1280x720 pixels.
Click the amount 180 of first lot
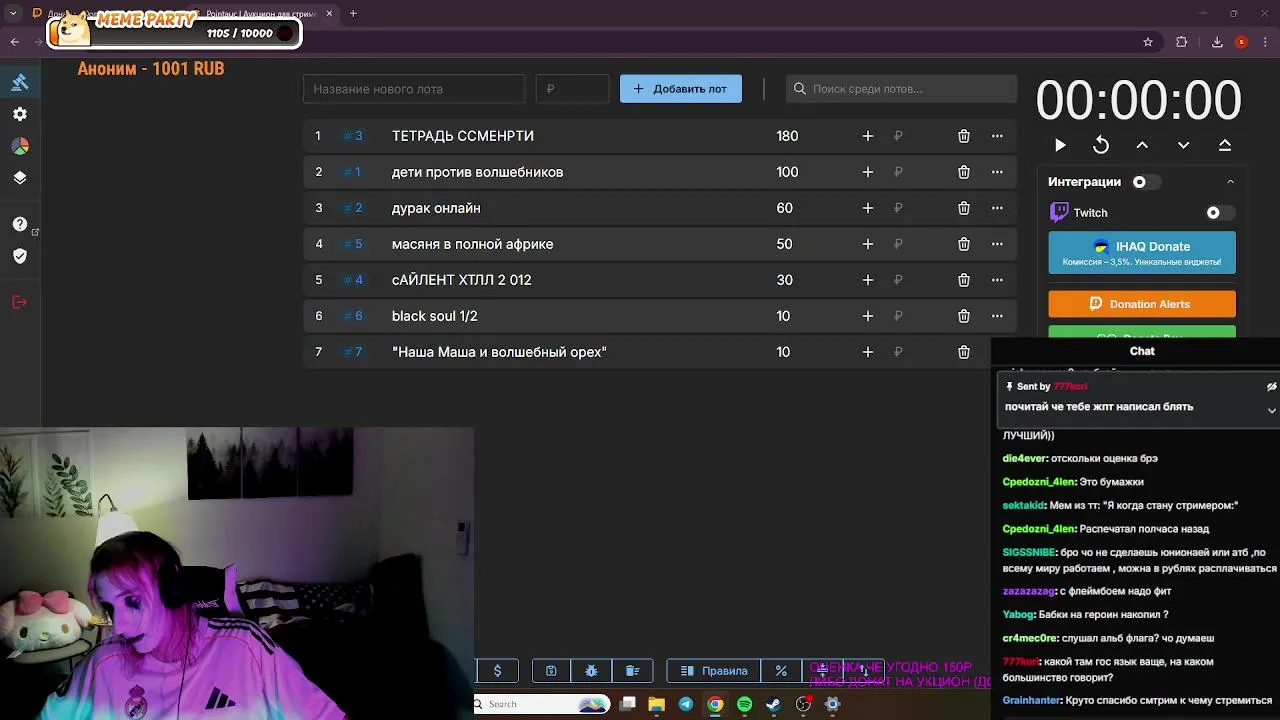[x=787, y=136]
